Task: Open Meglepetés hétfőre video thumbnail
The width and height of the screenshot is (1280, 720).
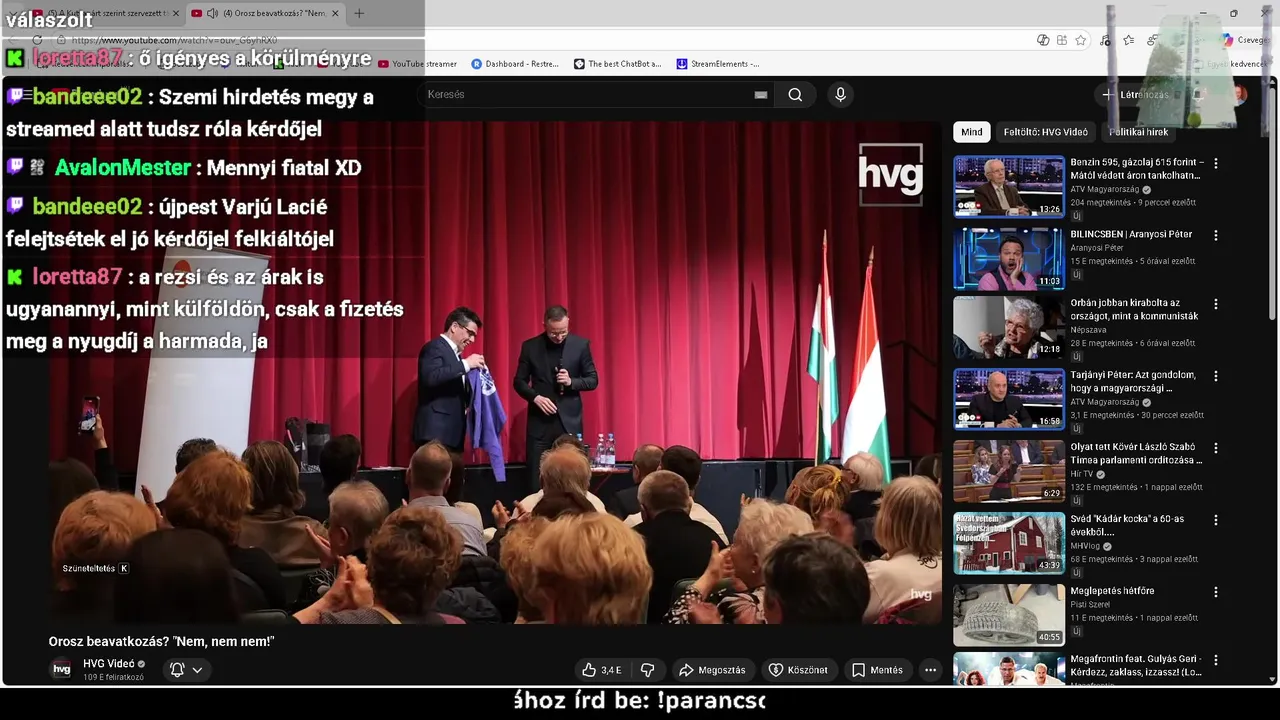Action: click(x=1009, y=615)
